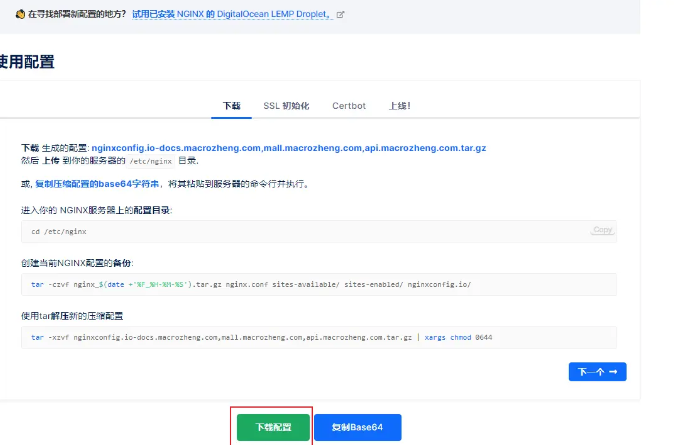The image size is (686, 445).
Task: Click the green 下载配置 button
Action: (273, 427)
